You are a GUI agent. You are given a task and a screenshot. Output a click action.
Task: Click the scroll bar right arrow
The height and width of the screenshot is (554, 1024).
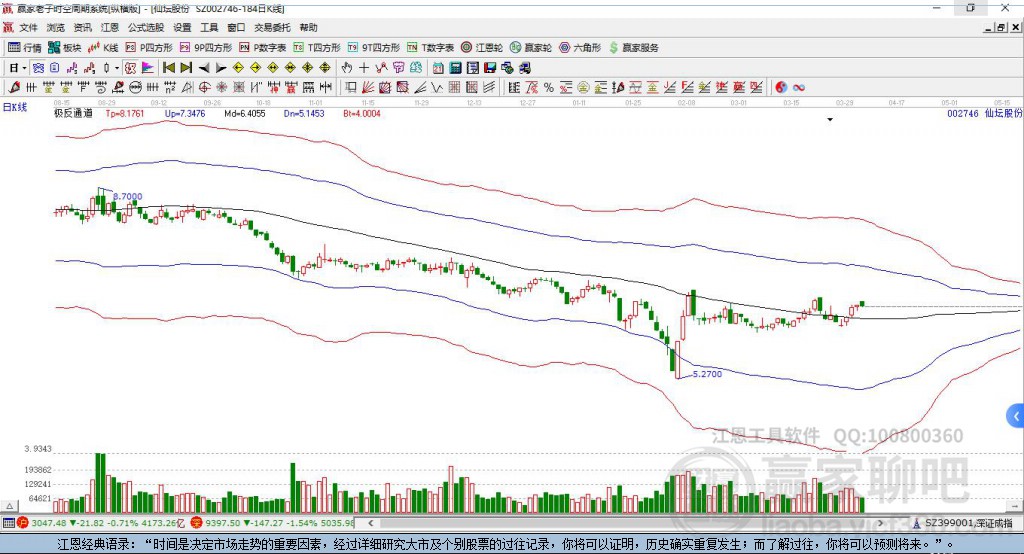[880, 523]
